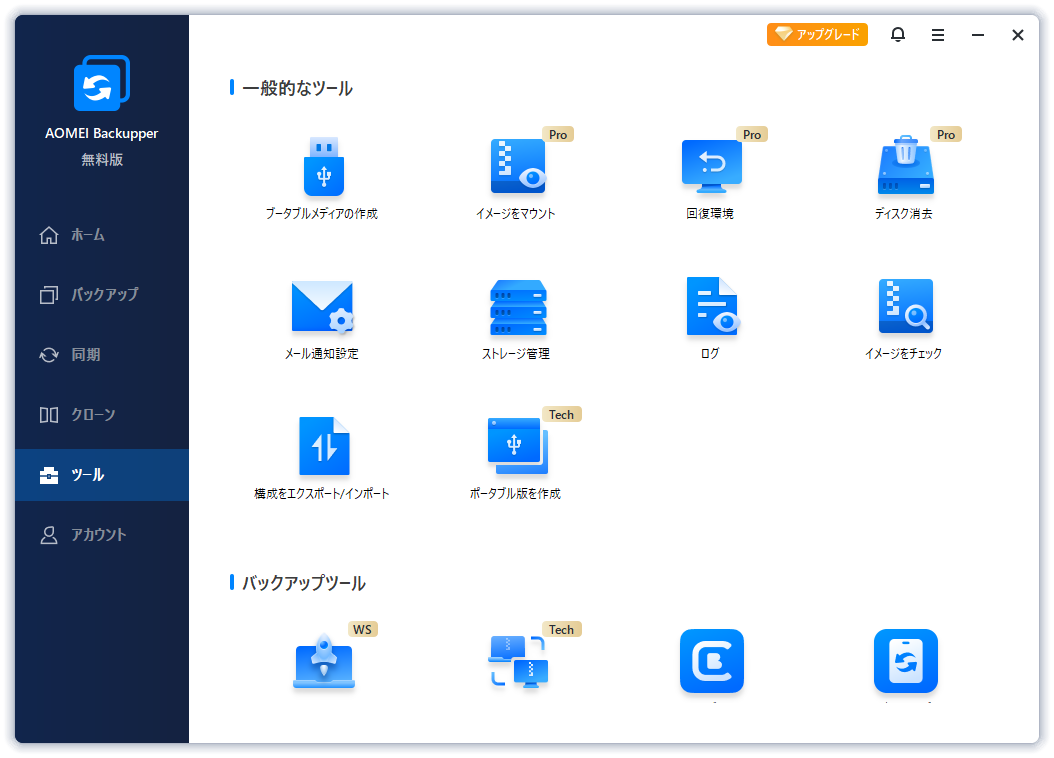Launch the イメージをマウント tool
Screen dimensions: 1054x758
(x=517, y=167)
